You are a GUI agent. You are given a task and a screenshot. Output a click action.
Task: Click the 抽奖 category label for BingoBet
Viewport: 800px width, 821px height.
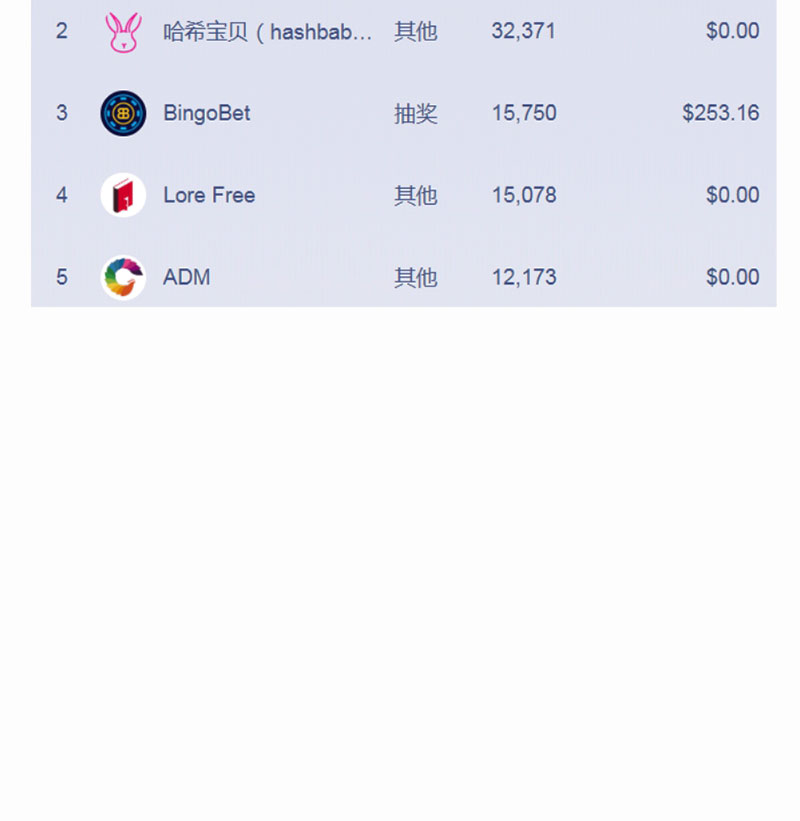click(416, 114)
